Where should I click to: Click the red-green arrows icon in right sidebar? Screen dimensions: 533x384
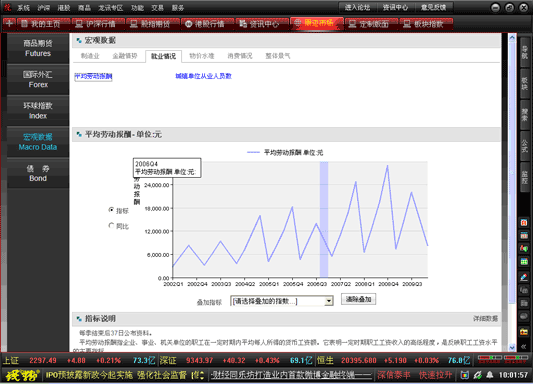click(524, 248)
